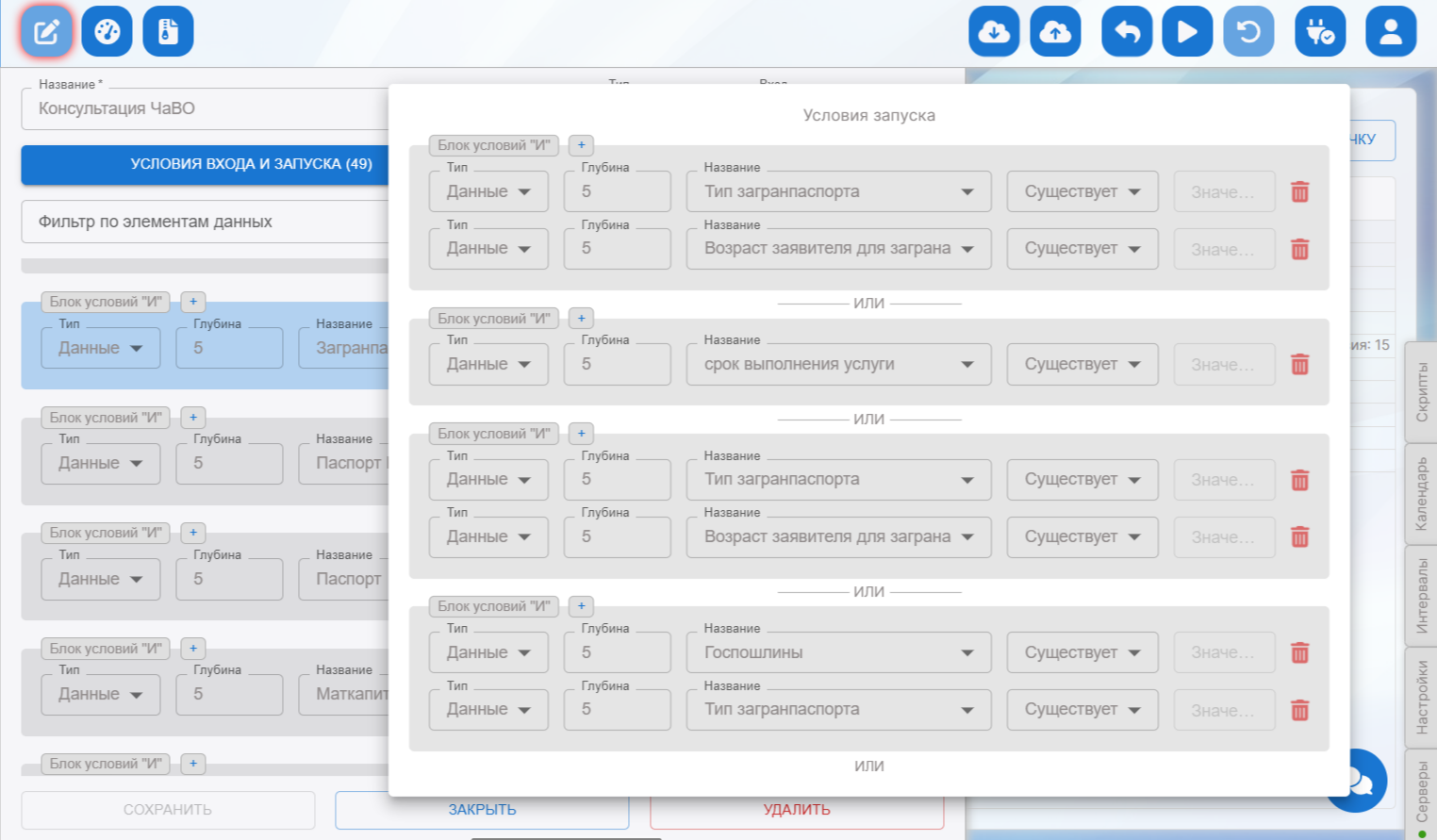The width and height of the screenshot is (1437, 840).
Task: Open the dashboard gauge icon
Action: [x=107, y=32]
